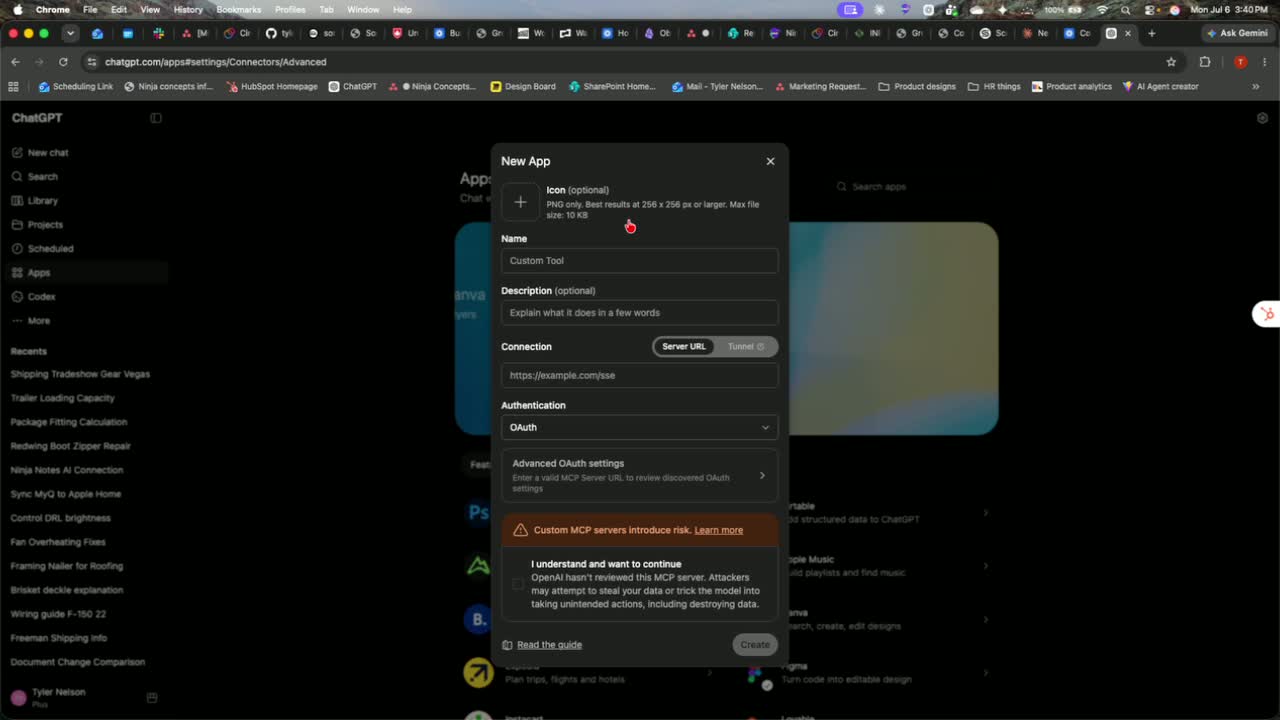View site information in the address bar
Viewport: 1280px width, 720px height.
pyautogui.click(x=92, y=62)
